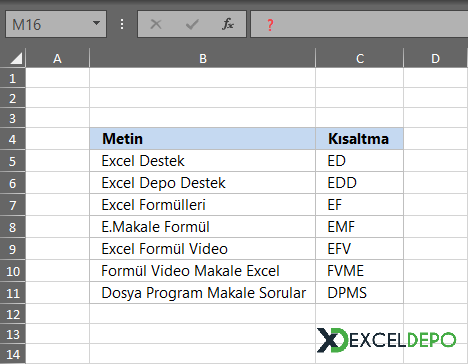Select the Metin header cell

203,139
